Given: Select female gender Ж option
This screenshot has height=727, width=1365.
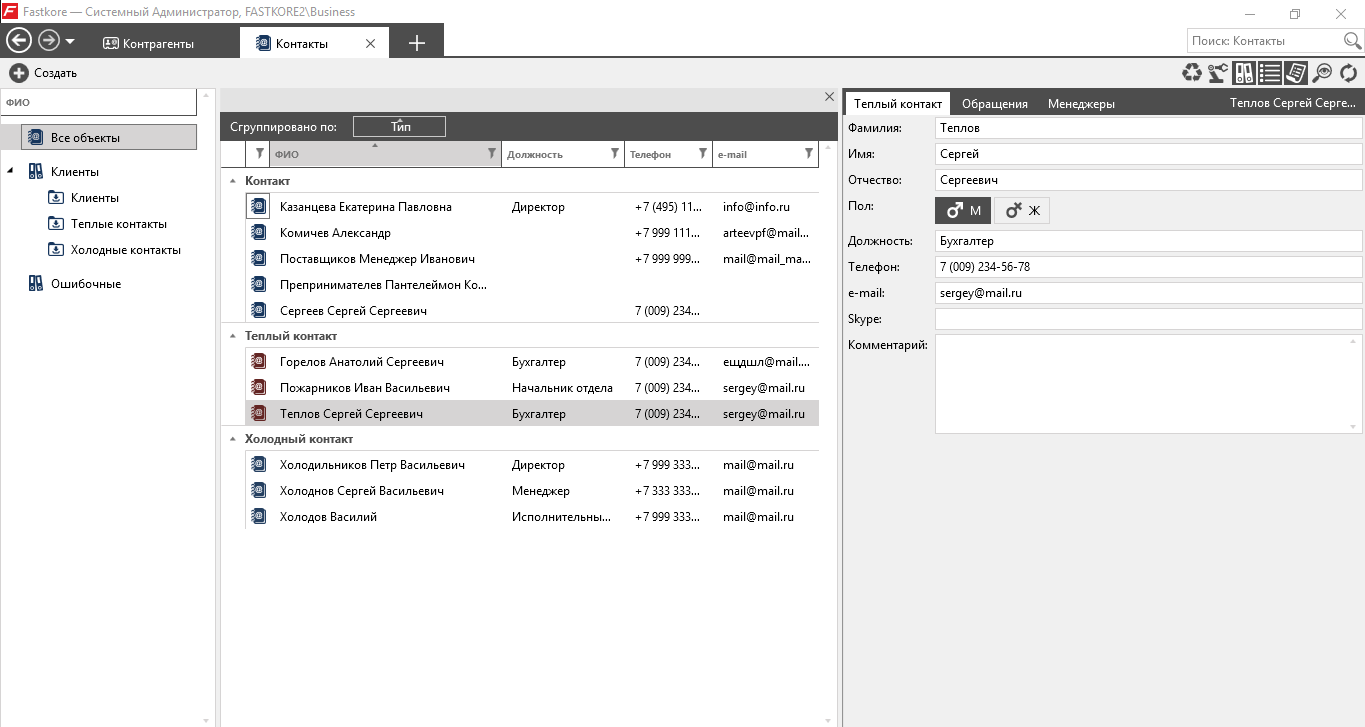Looking at the screenshot, I should coord(1022,210).
